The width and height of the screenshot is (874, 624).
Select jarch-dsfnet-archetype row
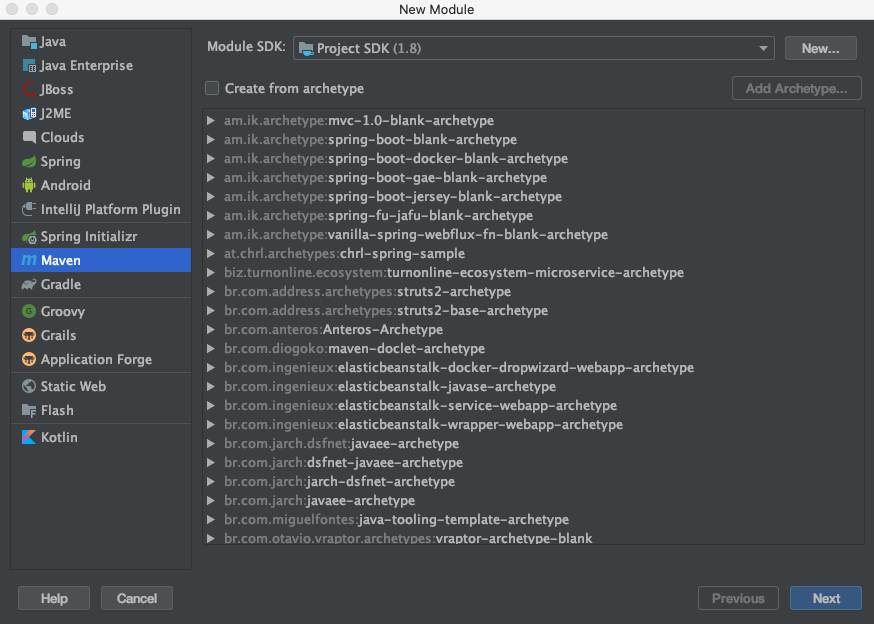(533, 481)
